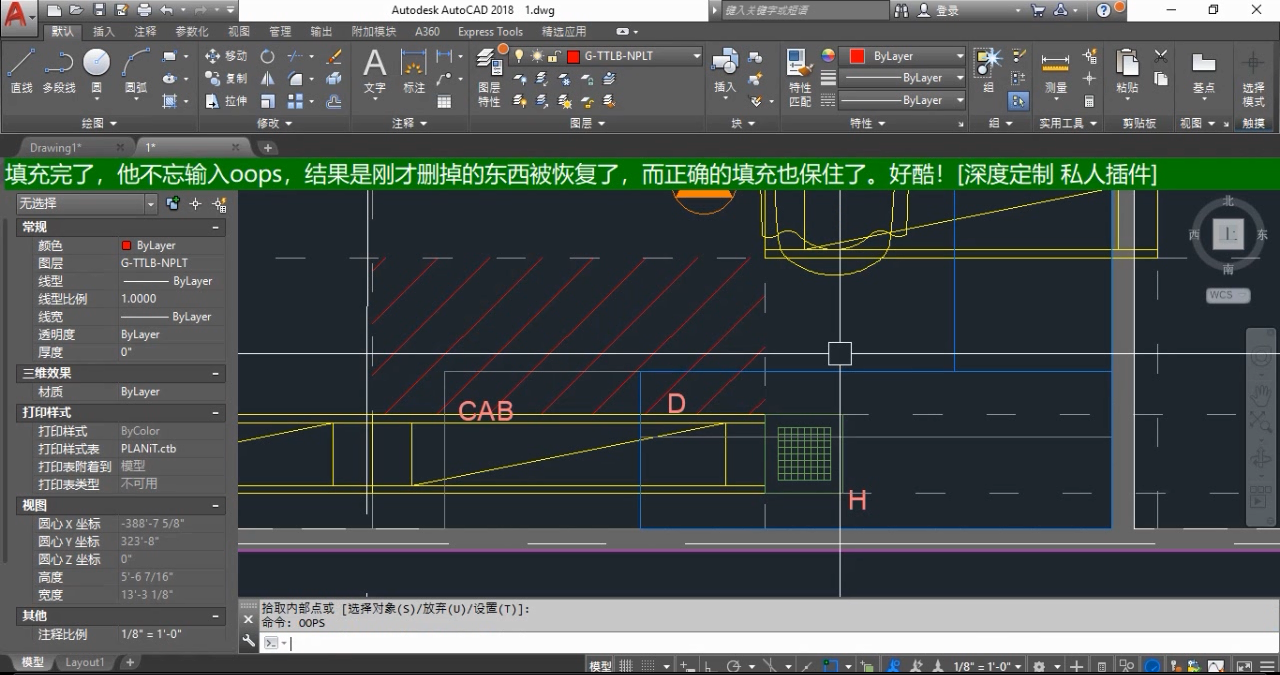
Task: Activate the Copy (复制) tool
Action: [x=226, y=78]
